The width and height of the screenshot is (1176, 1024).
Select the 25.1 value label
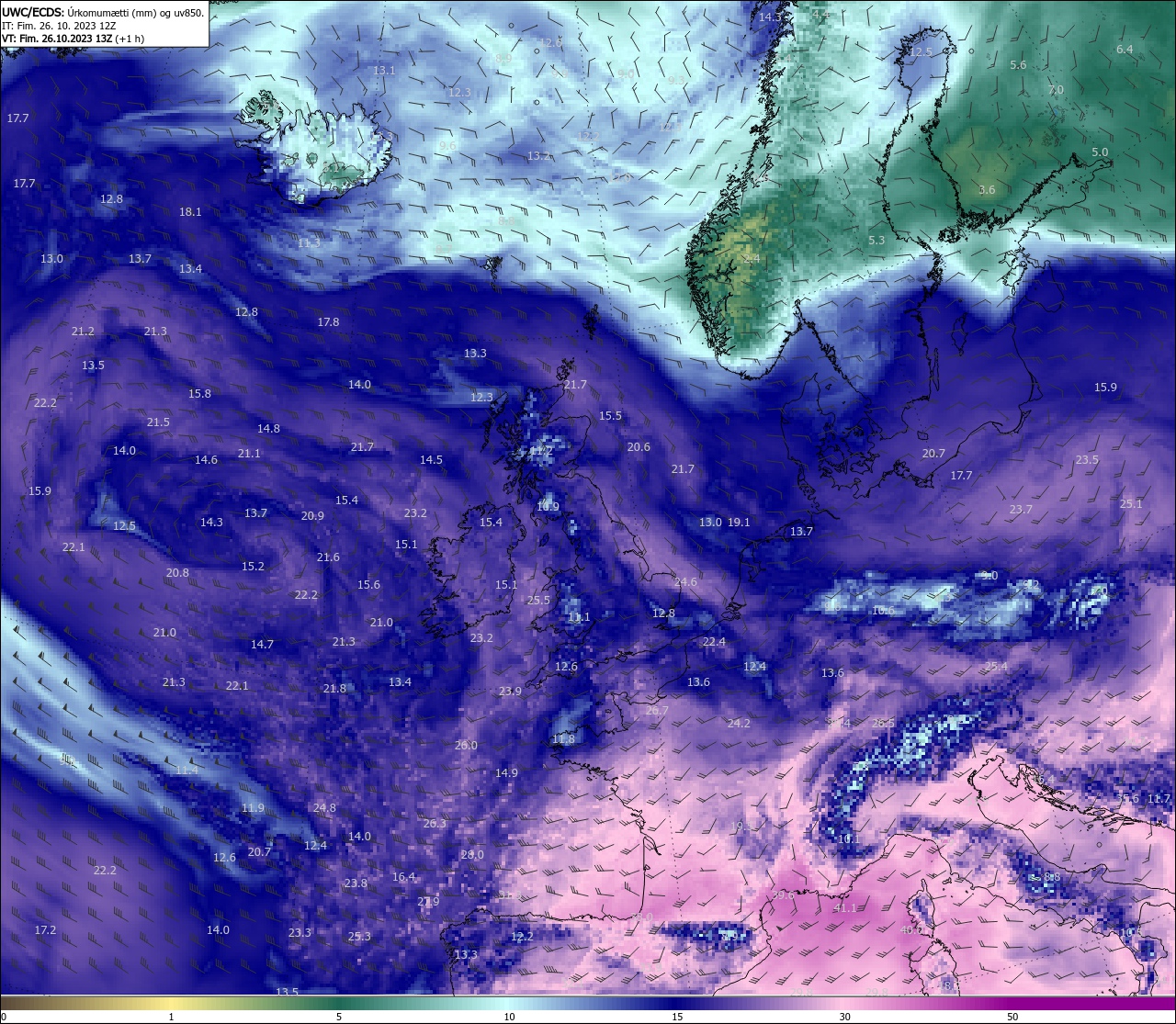[x=1131, y=504]
